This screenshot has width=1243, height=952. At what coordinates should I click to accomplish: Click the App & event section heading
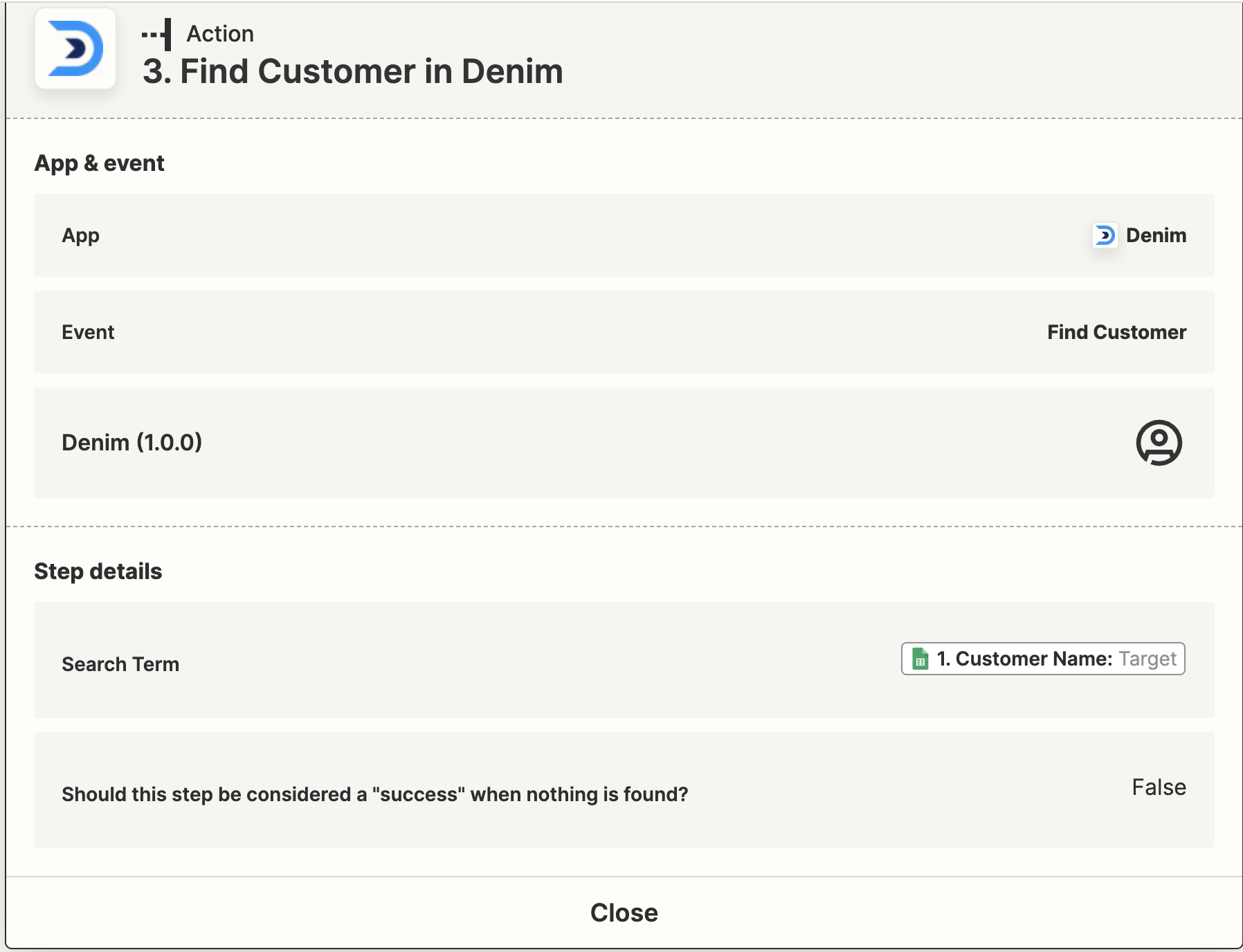99,163
